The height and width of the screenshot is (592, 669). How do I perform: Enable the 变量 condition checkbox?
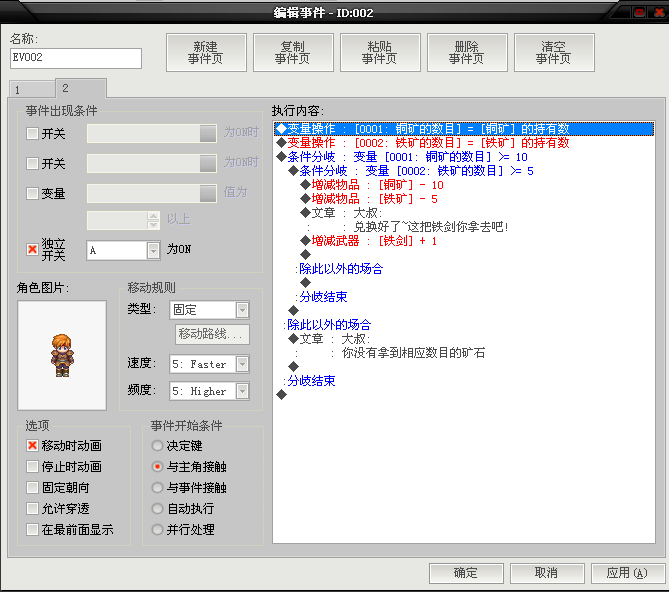click(x=32, y=194)
